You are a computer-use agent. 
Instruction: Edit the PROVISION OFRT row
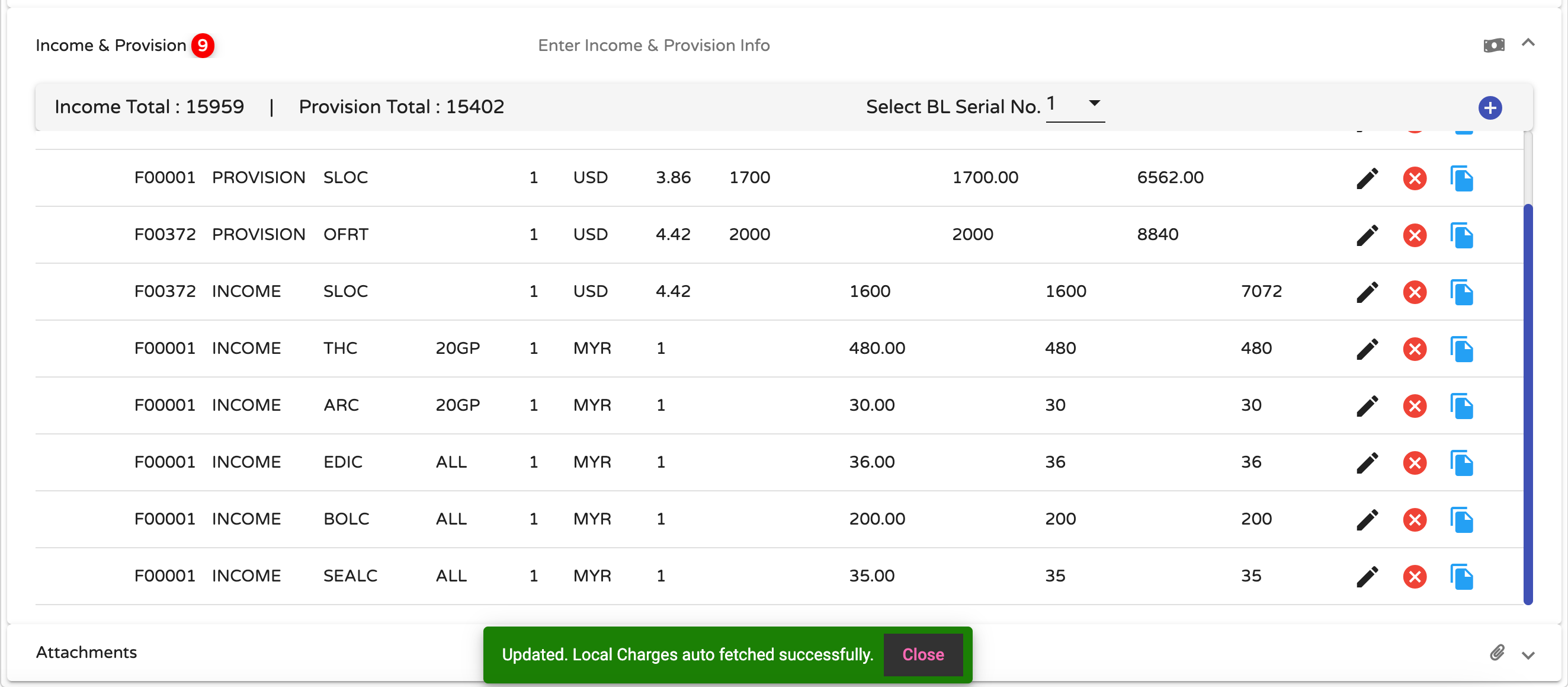click(x=1367, y=235)
